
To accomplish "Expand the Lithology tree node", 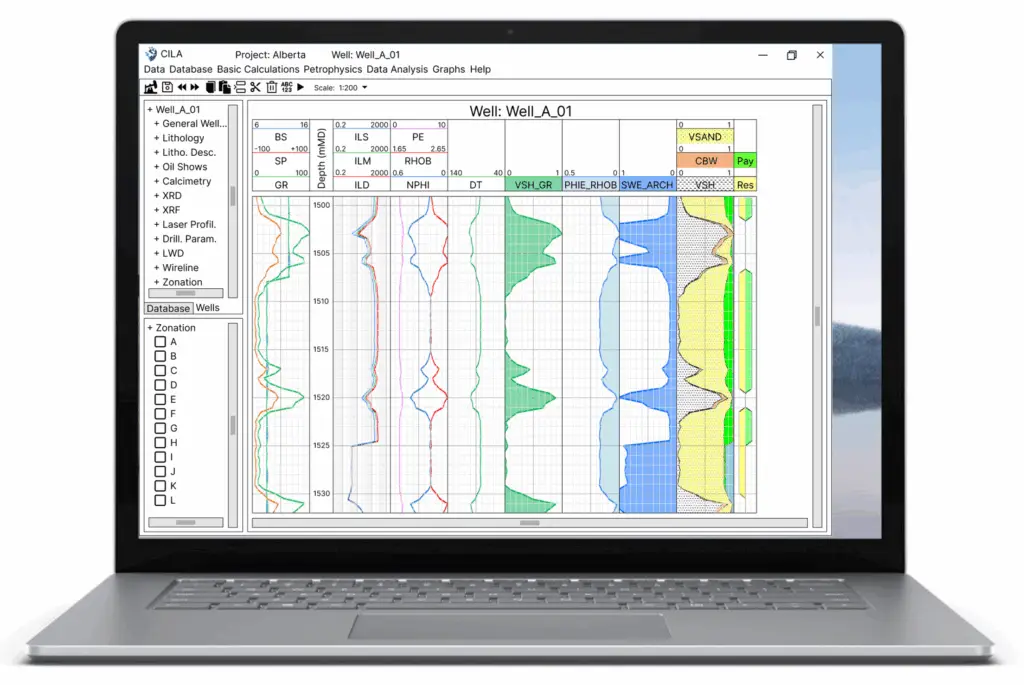I will tap(156, 138).
